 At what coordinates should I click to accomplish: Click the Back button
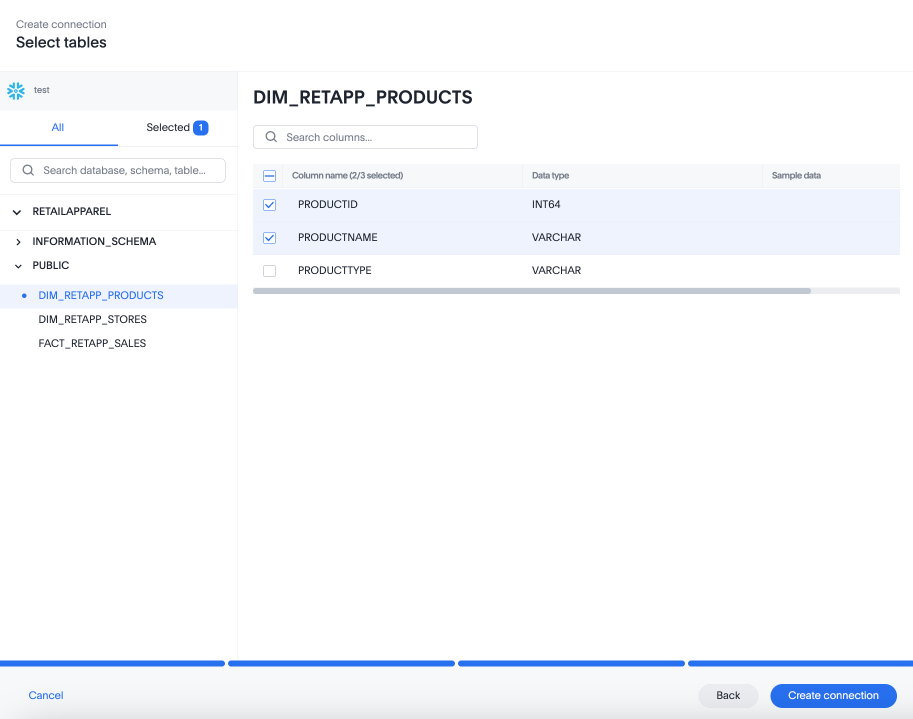(x=728, y=696)
